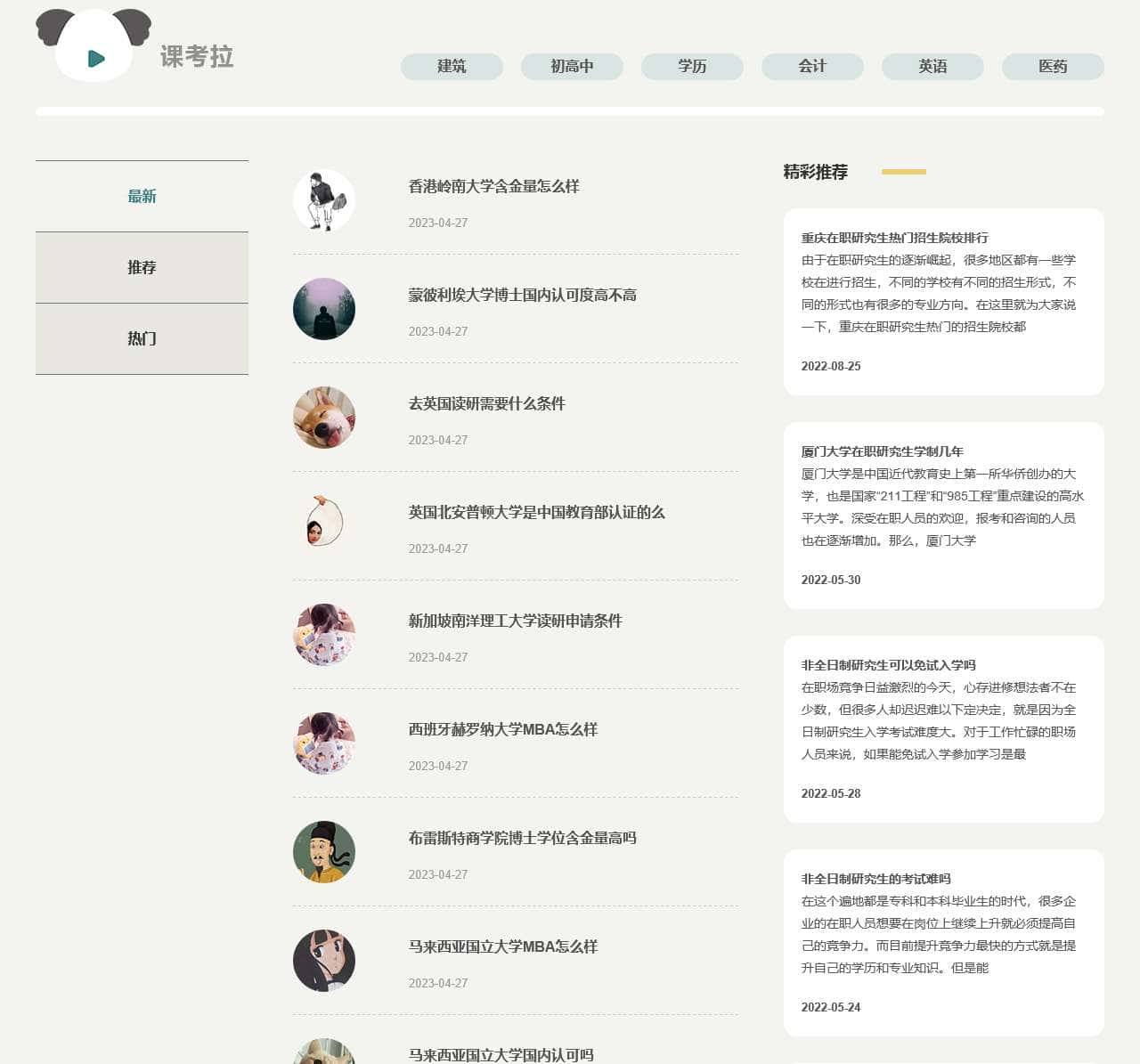Open article 去英国读研需要什么条件

486,403
